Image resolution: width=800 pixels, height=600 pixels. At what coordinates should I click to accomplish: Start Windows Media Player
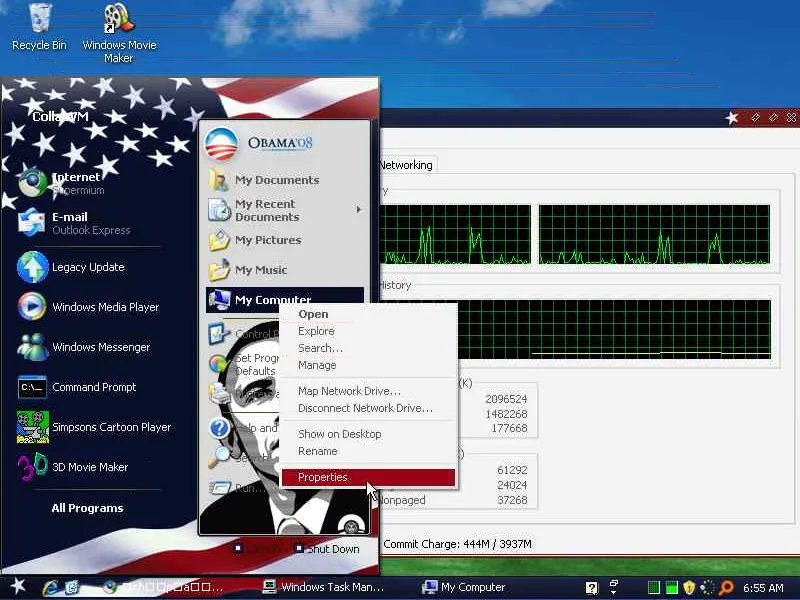pyautogui.click(x=89, y=307)
